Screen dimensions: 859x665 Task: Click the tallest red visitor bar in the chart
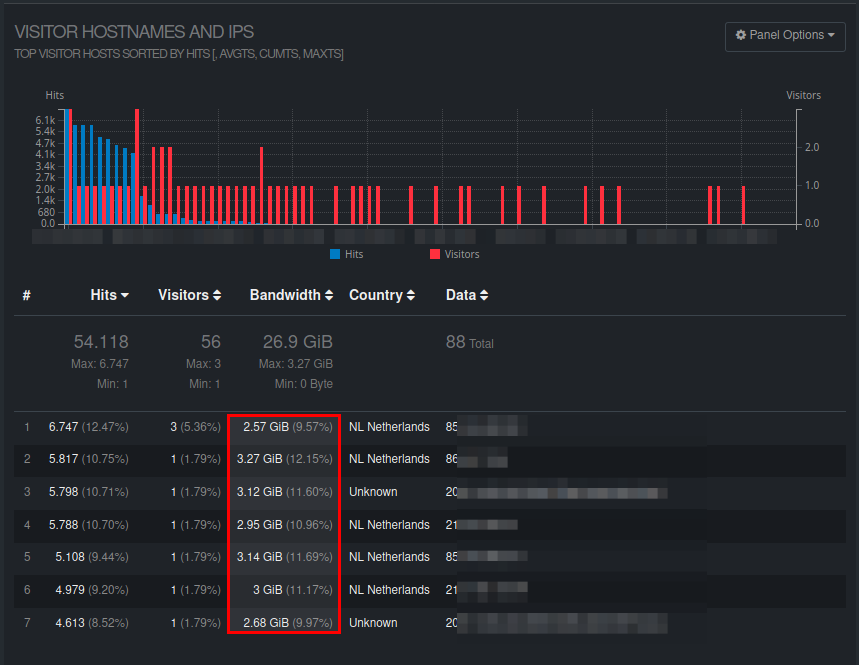(x=137, y=165)
